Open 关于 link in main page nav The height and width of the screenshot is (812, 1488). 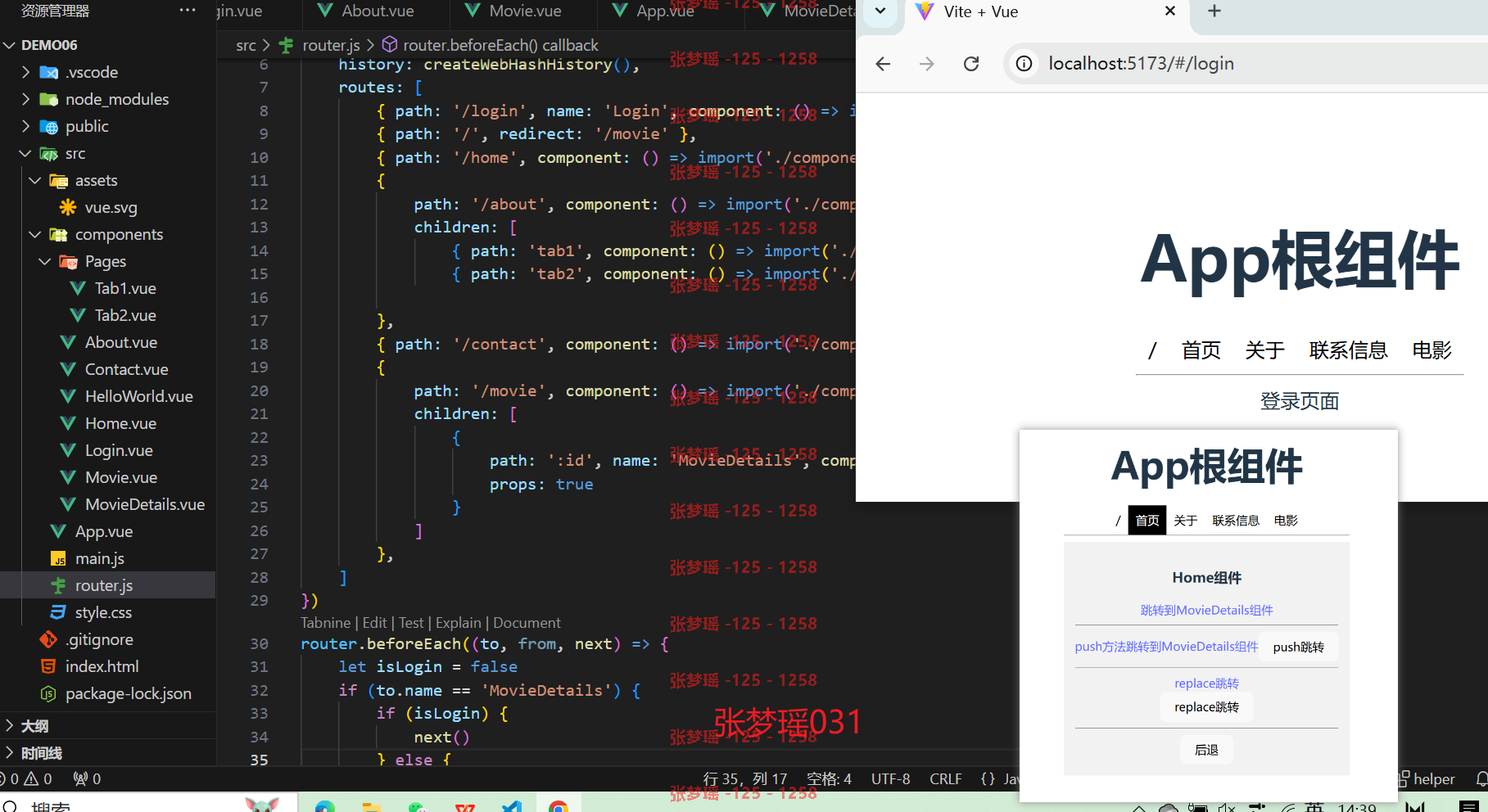1264,350
